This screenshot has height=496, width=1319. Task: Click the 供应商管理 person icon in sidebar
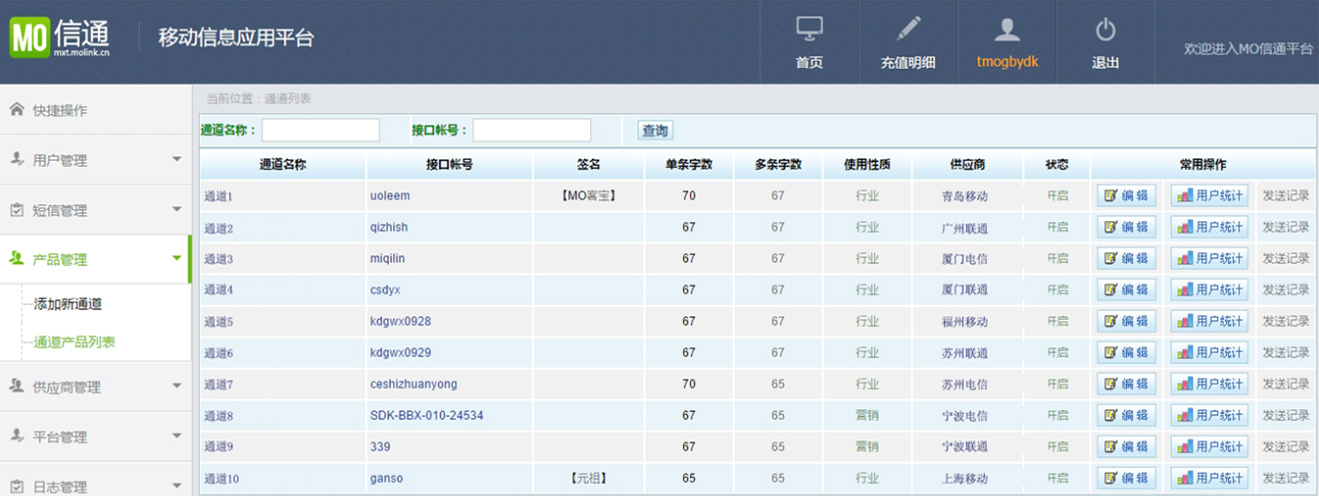point(16,386)
